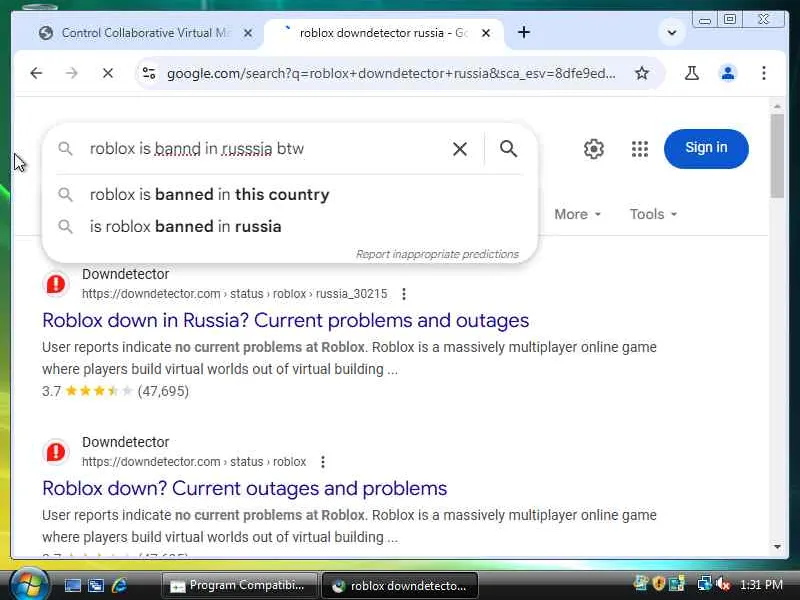Click Report inappropriate predictions
Screen dimensions: 800x600
click(437, 254)
